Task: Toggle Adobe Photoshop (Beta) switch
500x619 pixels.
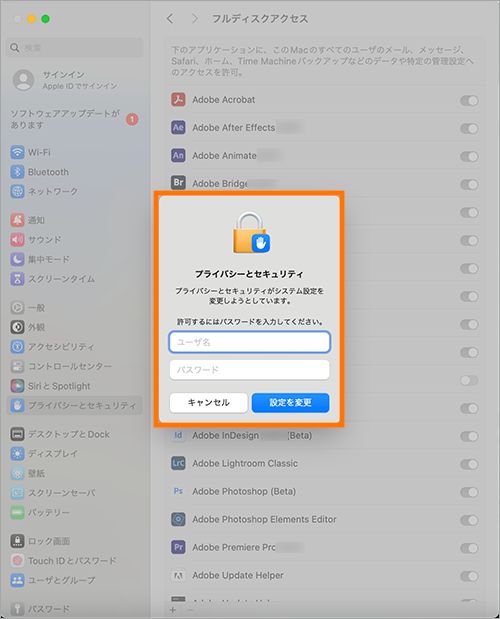Action: tap(469, 492)
